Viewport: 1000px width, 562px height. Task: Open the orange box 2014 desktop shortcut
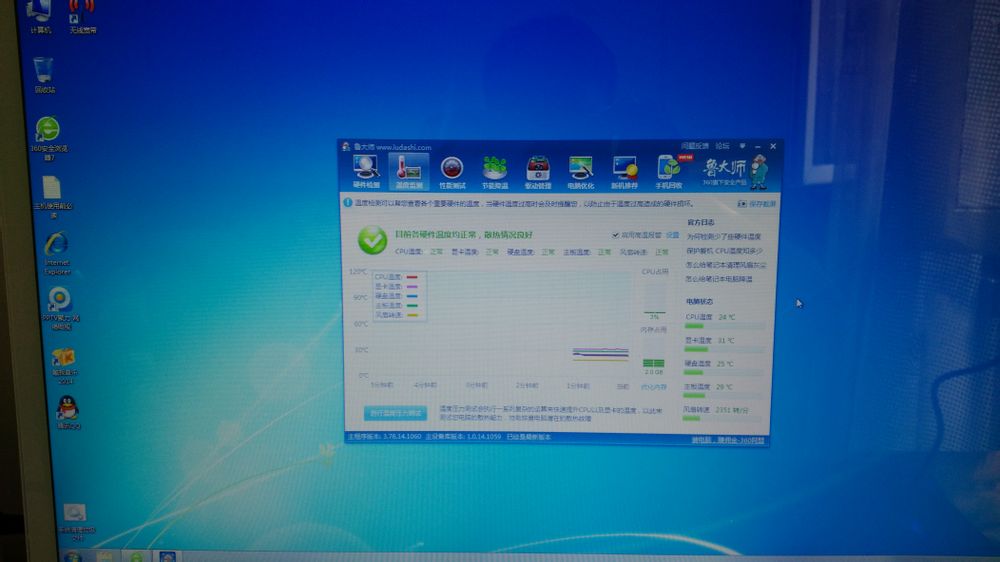[64, 366]
